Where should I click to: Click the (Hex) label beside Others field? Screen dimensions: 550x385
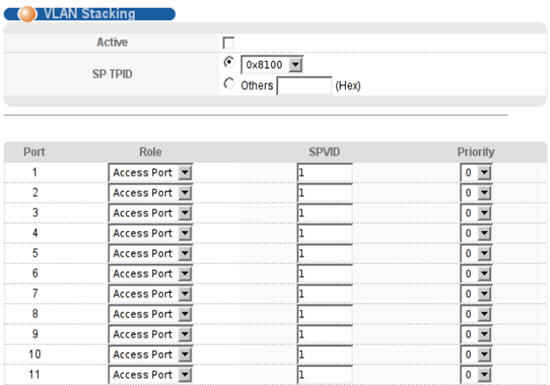pos(348,86)
